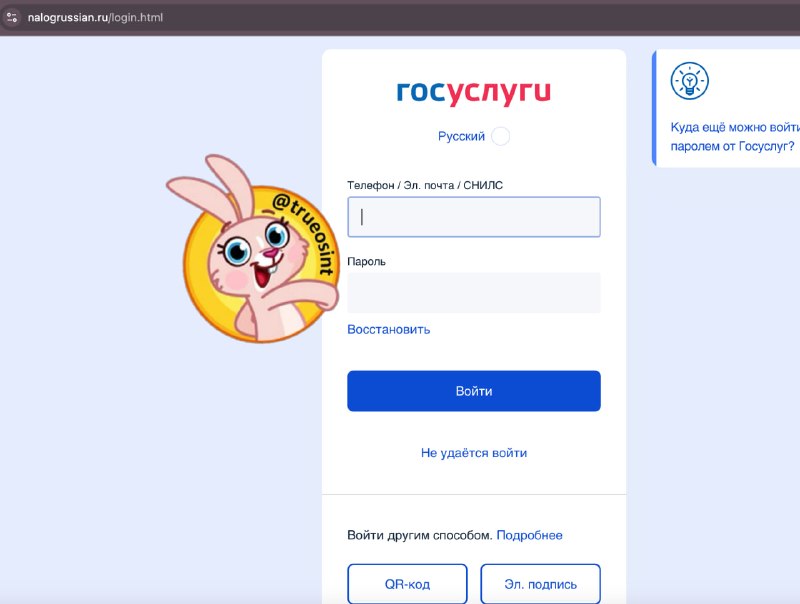
Task: Click the Восстановить link
Action: coord(388,330)
